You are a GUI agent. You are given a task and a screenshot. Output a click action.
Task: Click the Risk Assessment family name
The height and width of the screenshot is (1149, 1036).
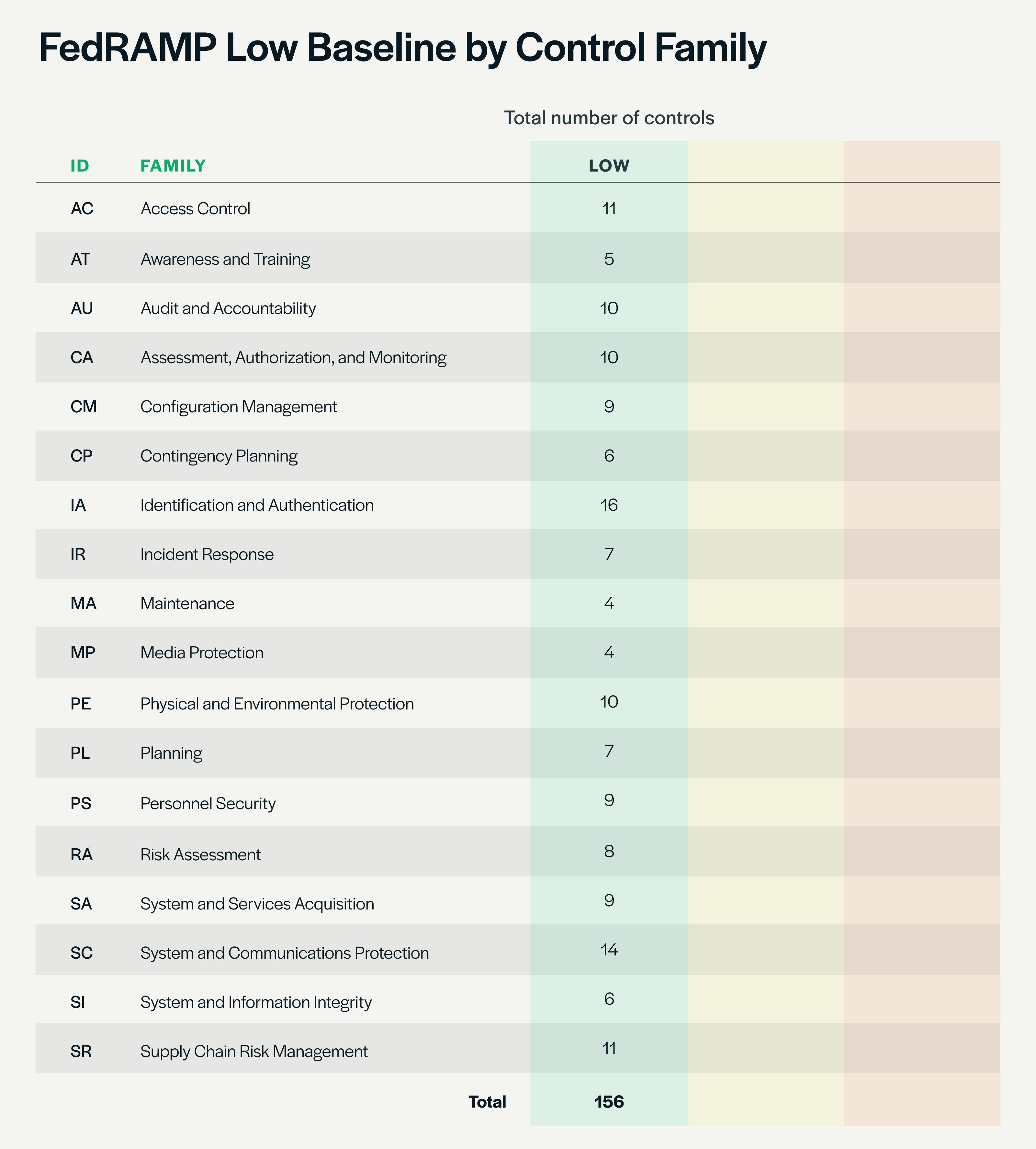click(200, 855)
